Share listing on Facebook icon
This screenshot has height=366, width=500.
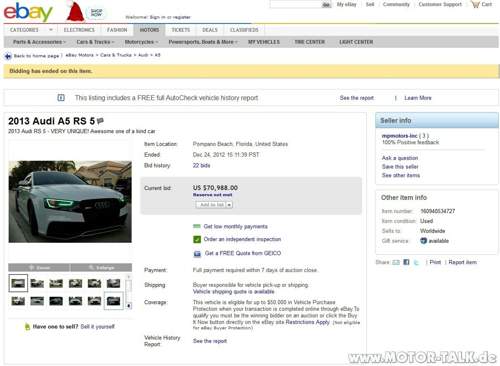[406, 262]
